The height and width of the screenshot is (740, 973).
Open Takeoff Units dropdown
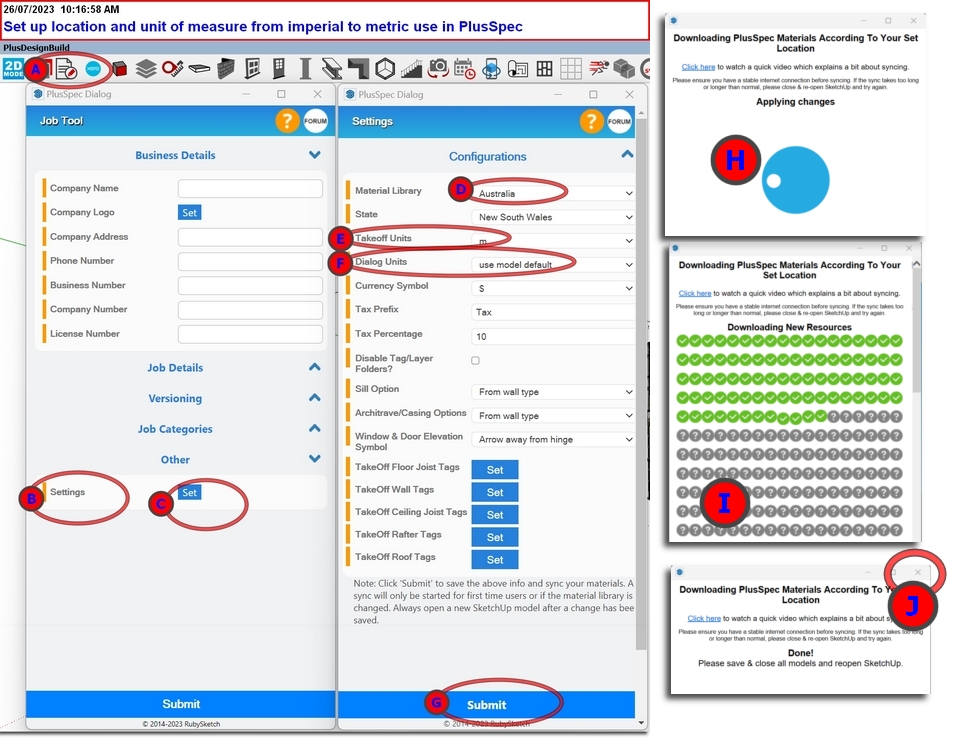click(x=554, y=241)
